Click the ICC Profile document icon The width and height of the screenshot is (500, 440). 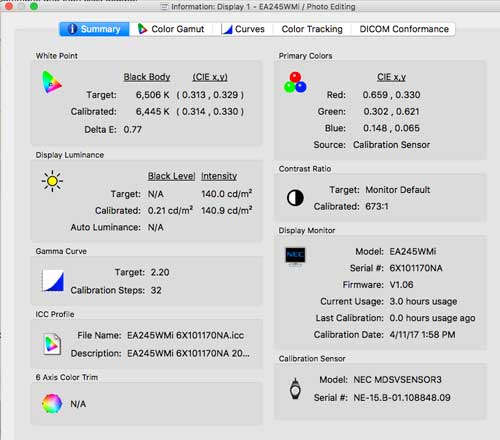52,344
